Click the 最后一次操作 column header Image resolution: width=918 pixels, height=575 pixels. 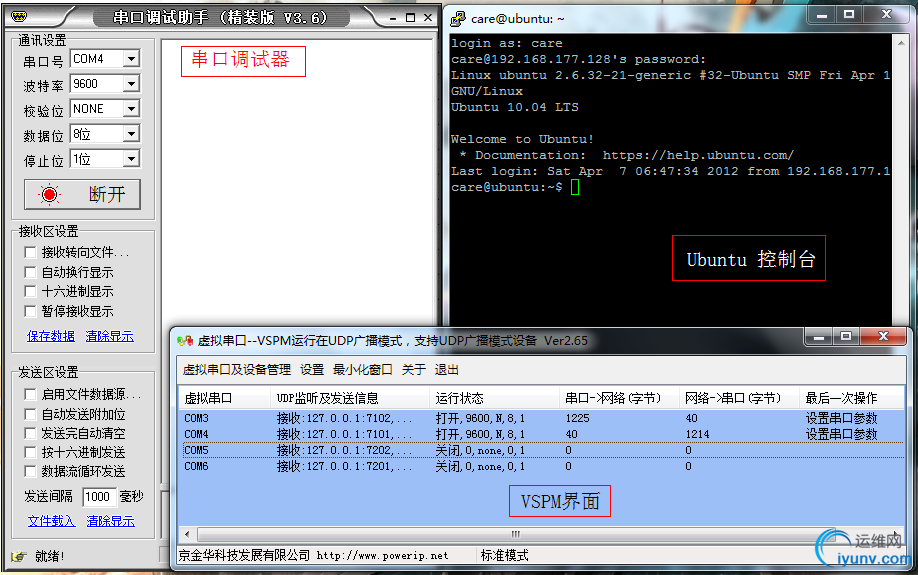(851, 398)
